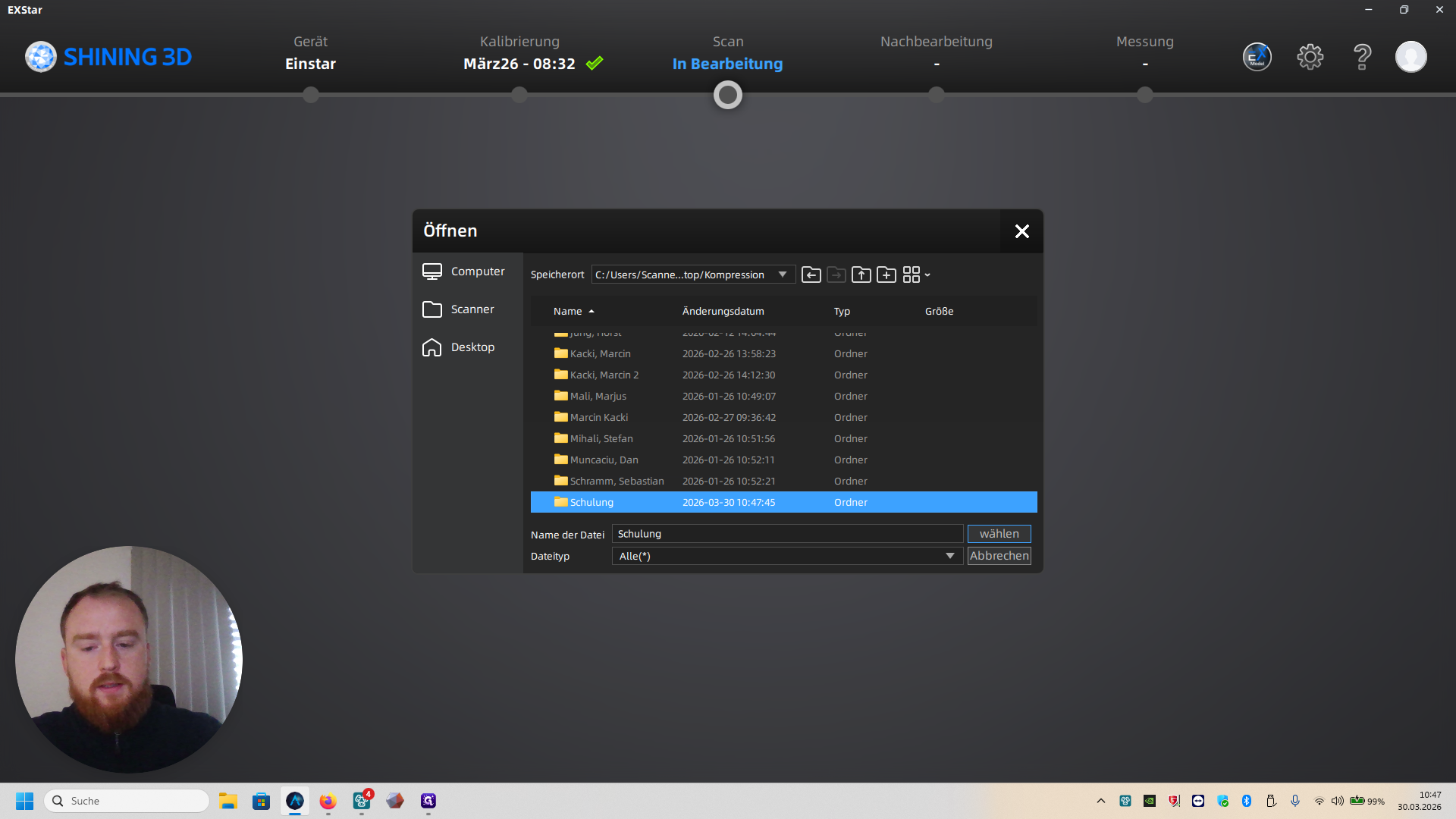Click the Name der Datei field
The image size is (1456, 819).
[786, 534]
